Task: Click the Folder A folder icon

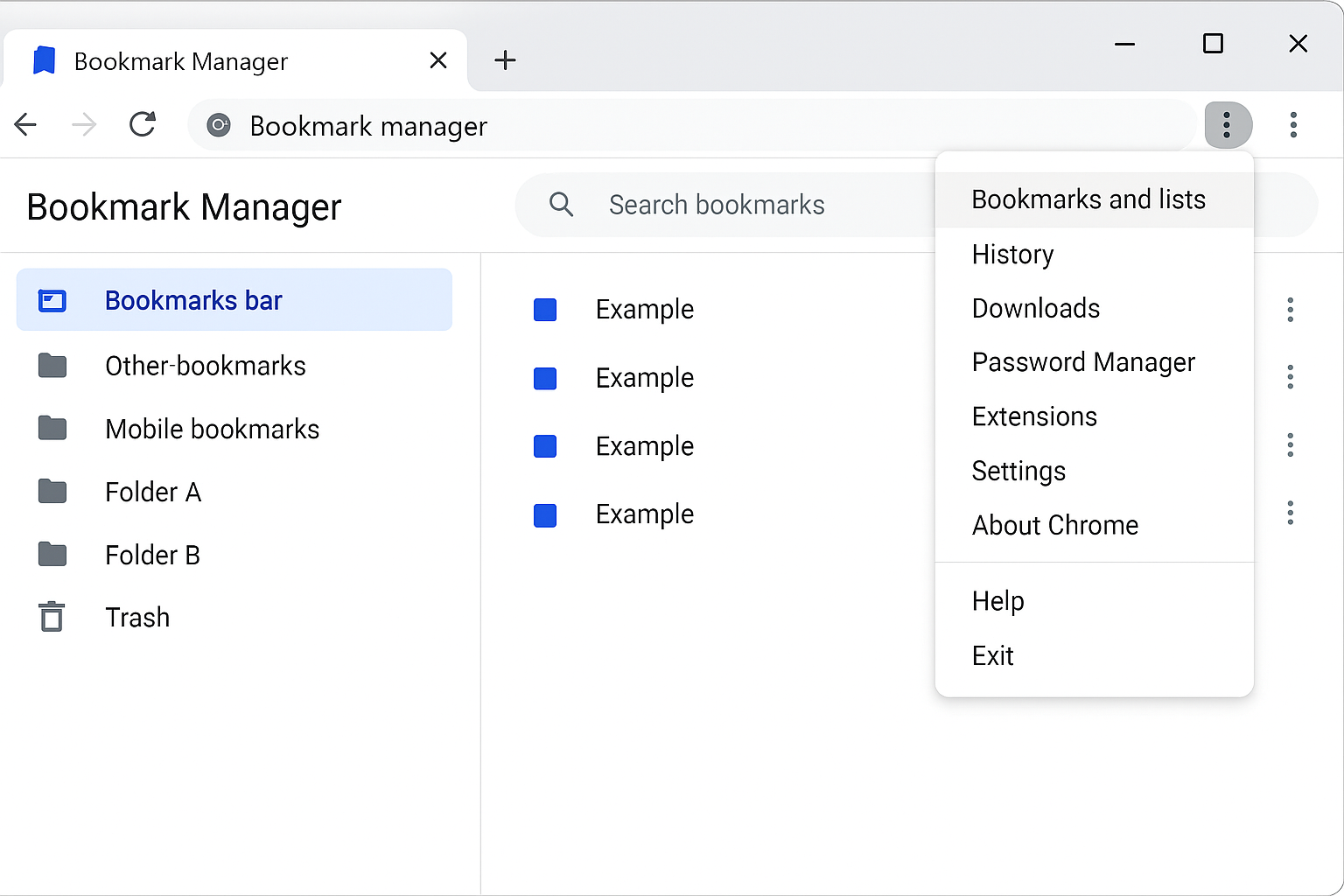Action: 52,492
